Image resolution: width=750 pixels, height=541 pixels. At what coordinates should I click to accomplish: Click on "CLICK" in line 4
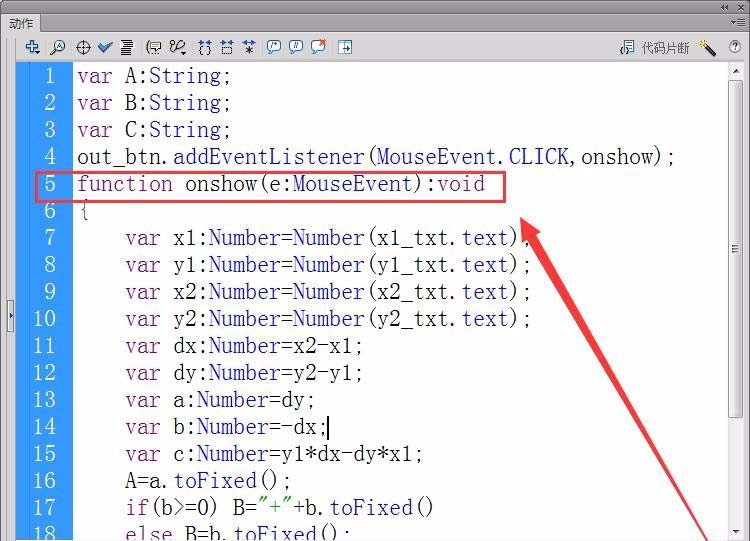[539, 156]
